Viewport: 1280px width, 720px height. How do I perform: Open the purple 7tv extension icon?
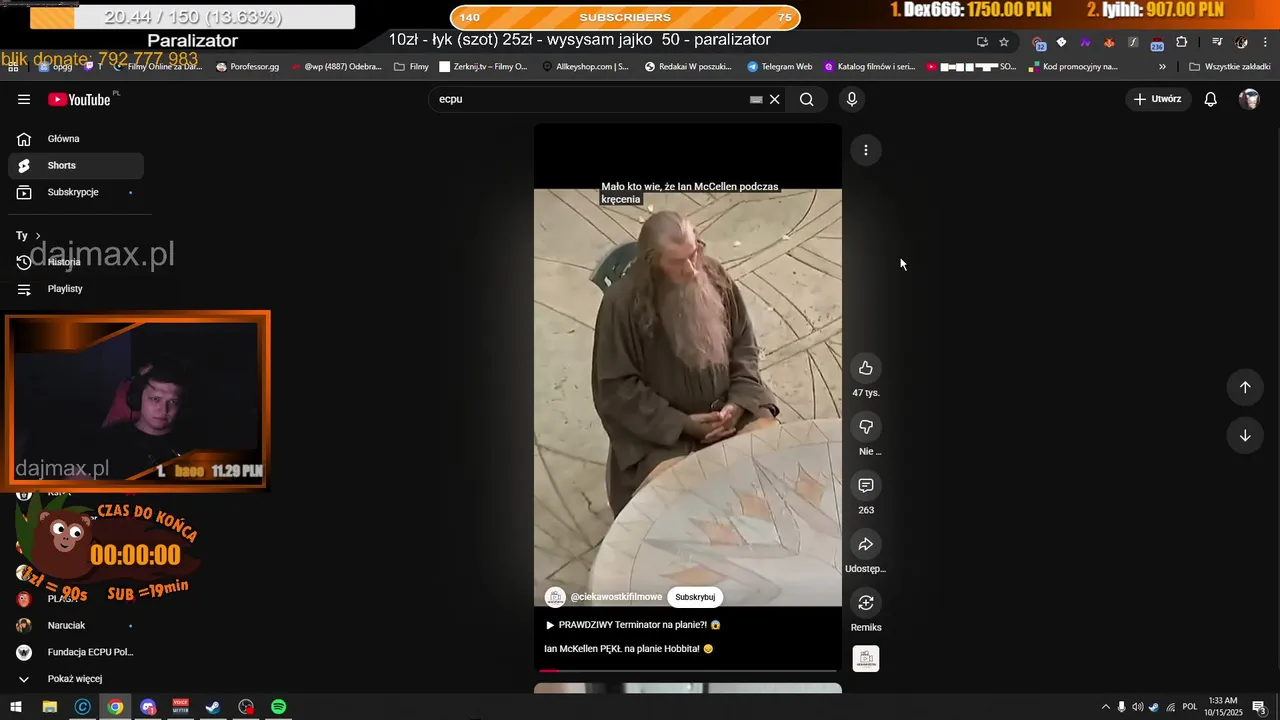pyautogui.click(x=1085, y=42)
